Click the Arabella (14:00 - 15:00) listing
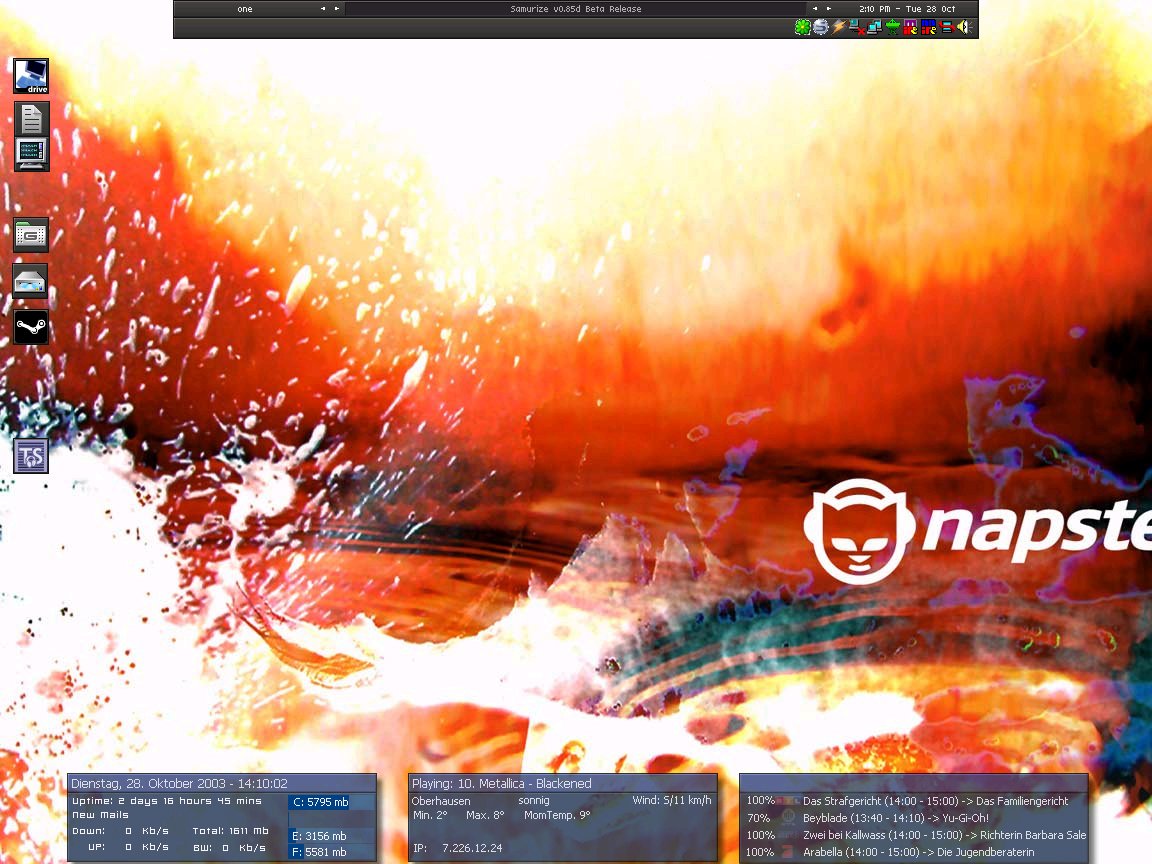The width and height of the screenshot is (1152, 864). [918, 852]
